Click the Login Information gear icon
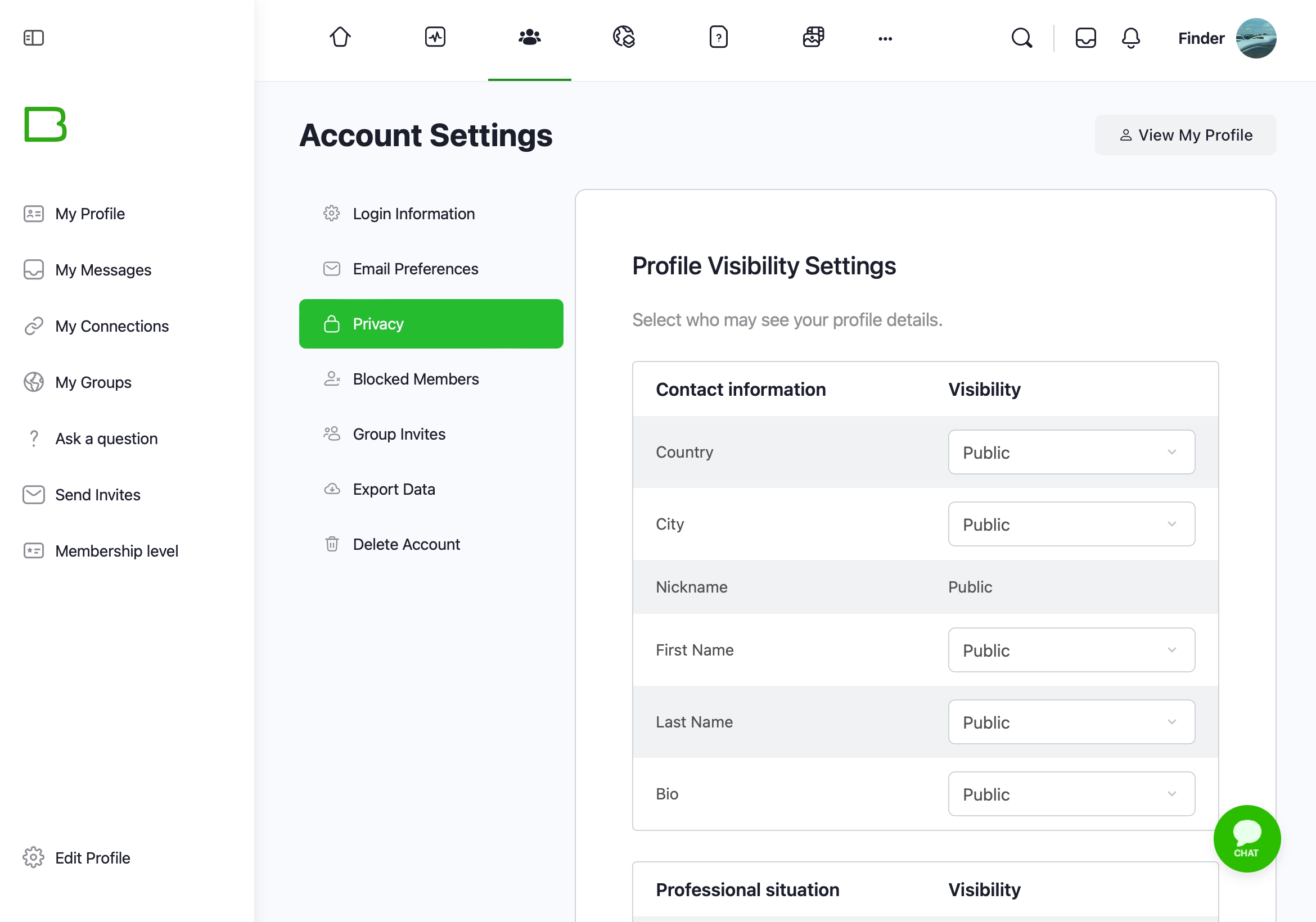 tap(332, 214)
